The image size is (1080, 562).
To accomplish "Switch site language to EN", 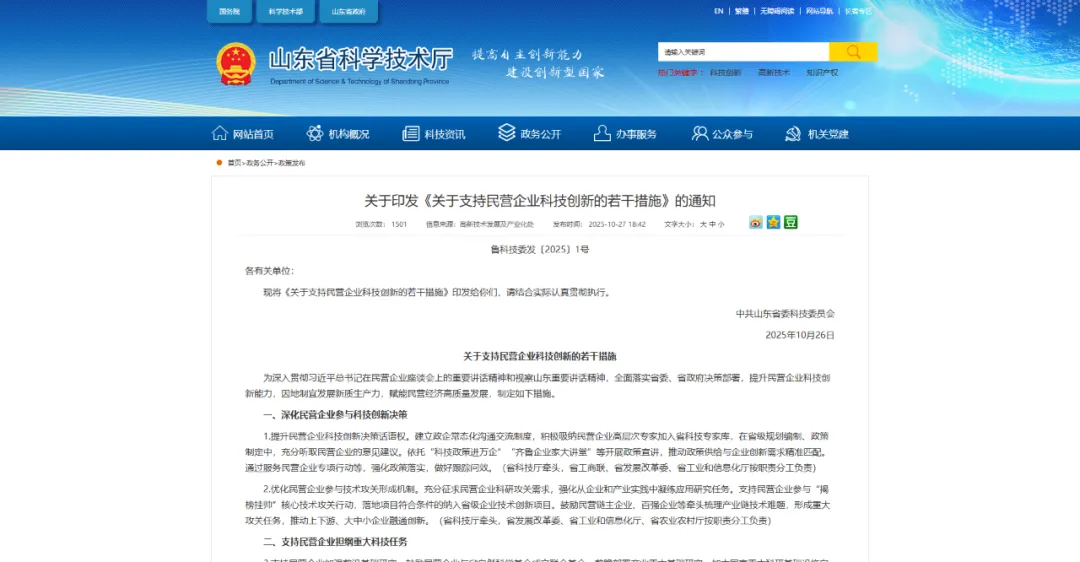I will 718,11.
